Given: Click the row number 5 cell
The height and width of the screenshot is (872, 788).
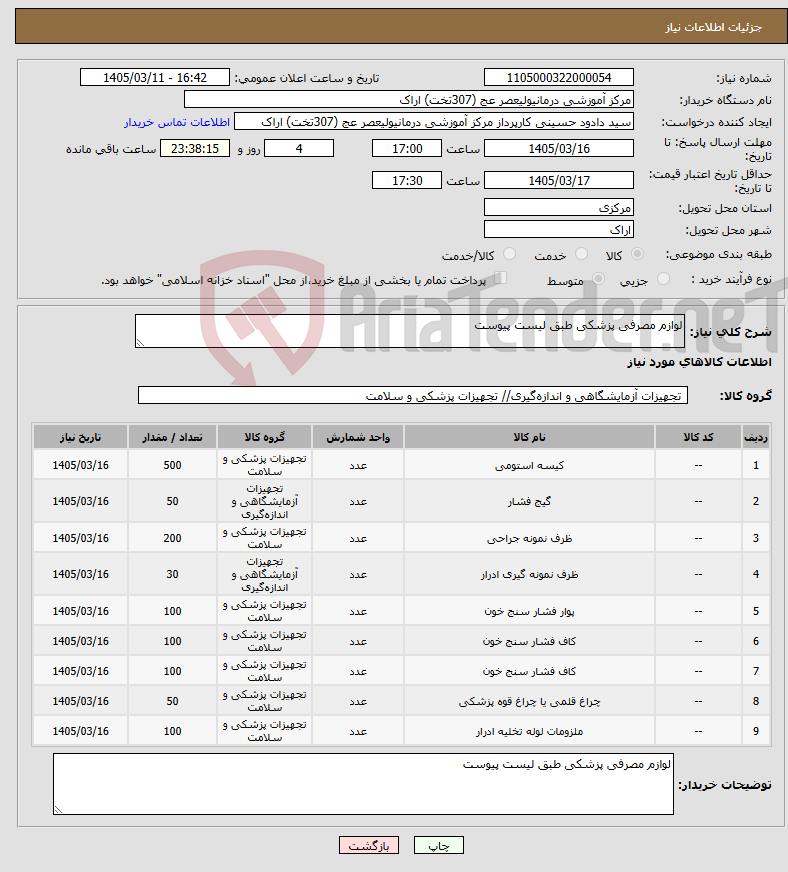Looking at the screenshot, I should click(x=756, y=611).
